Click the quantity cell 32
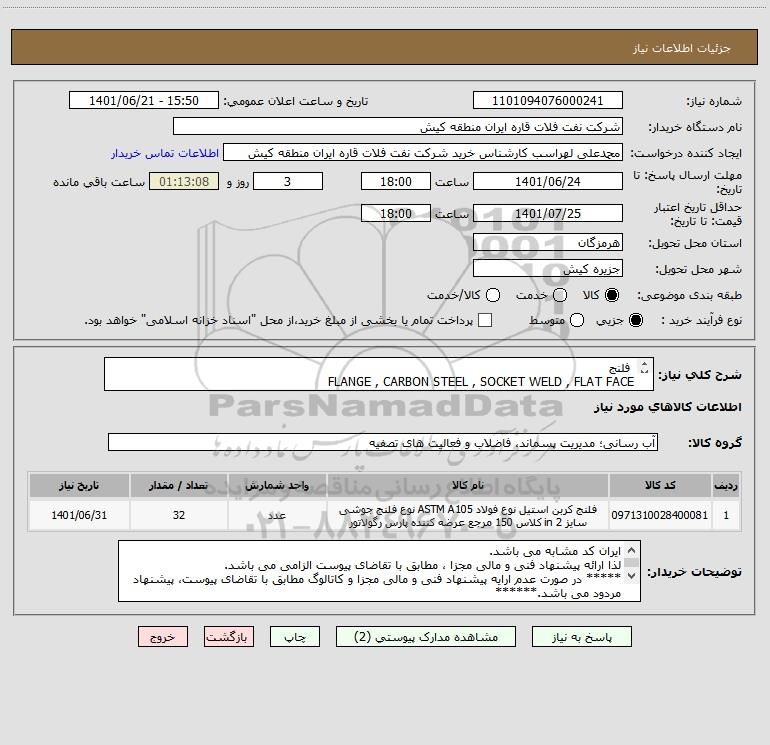The image size is (770, 745). tap(179, 515)
